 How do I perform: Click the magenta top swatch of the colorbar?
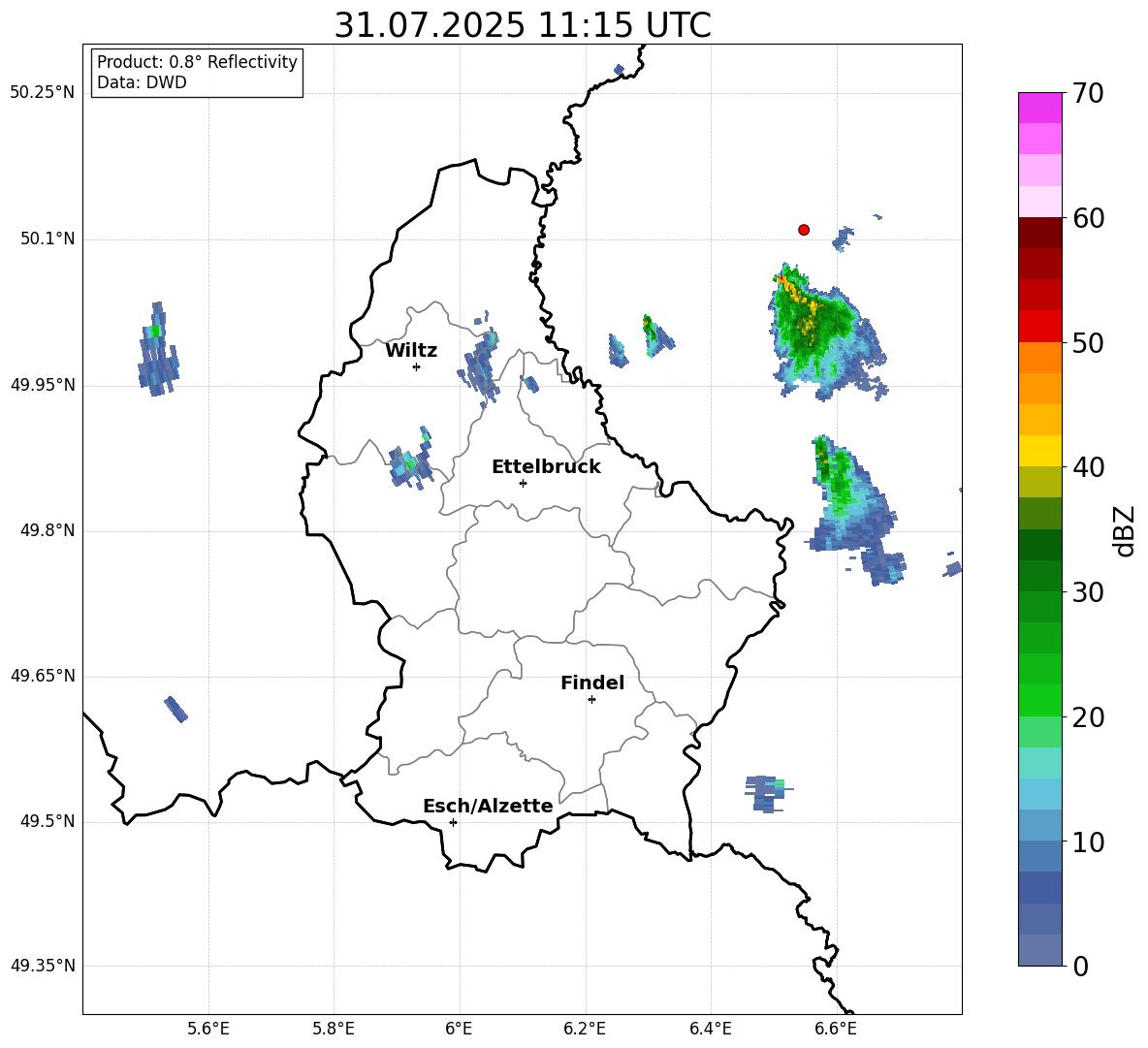pos(1040,109)
